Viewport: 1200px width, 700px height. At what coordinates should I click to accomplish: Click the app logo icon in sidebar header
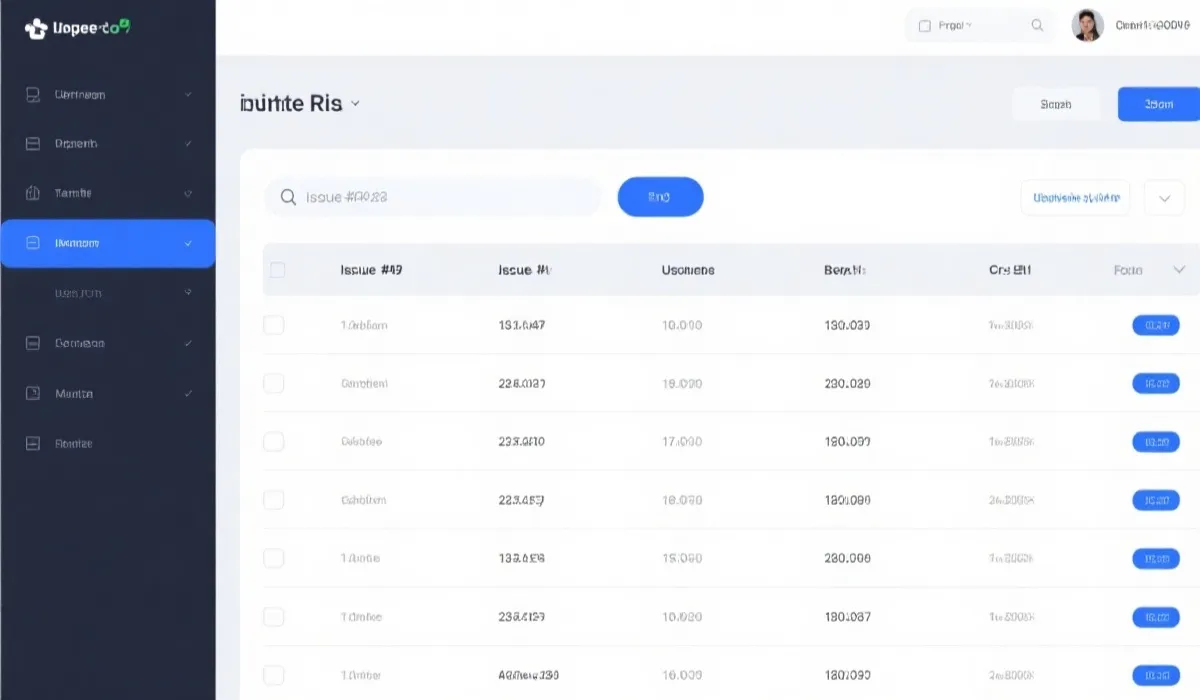pyautogui.click(x=35, y=29)
